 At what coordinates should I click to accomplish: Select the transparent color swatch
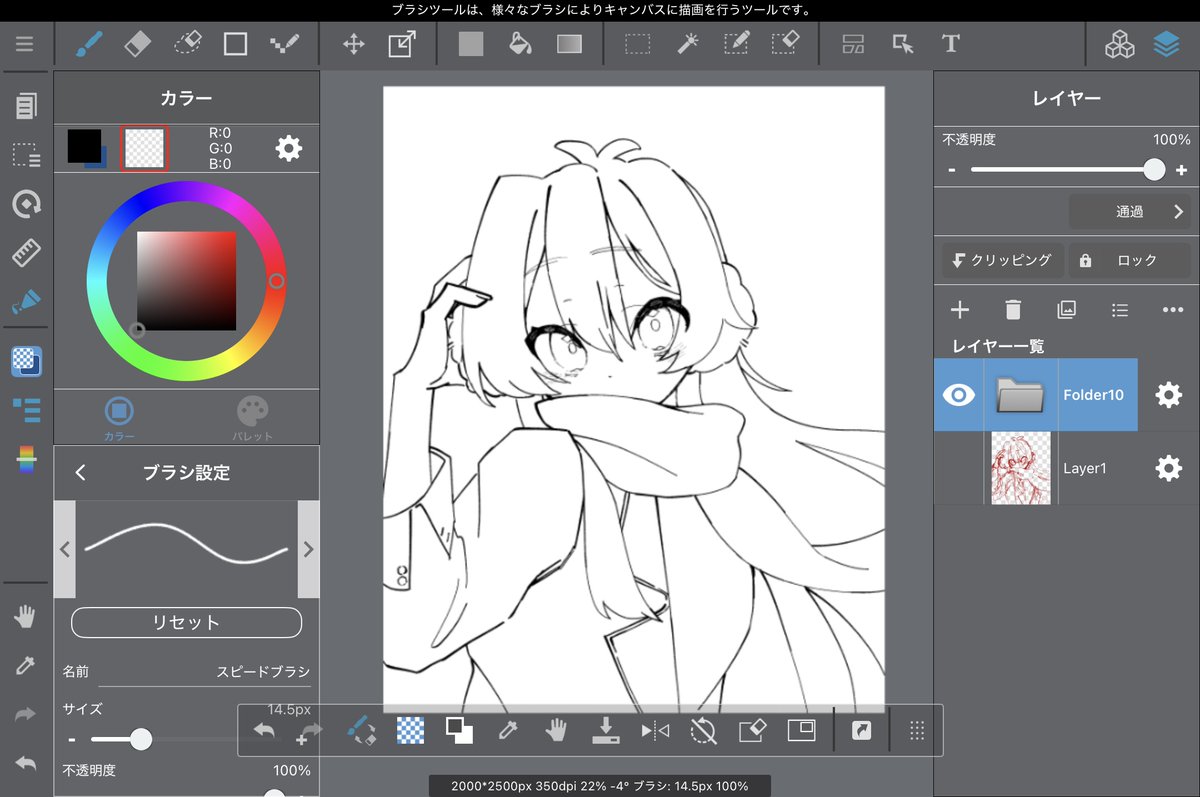pyautogui.click(x=145, y=148)
